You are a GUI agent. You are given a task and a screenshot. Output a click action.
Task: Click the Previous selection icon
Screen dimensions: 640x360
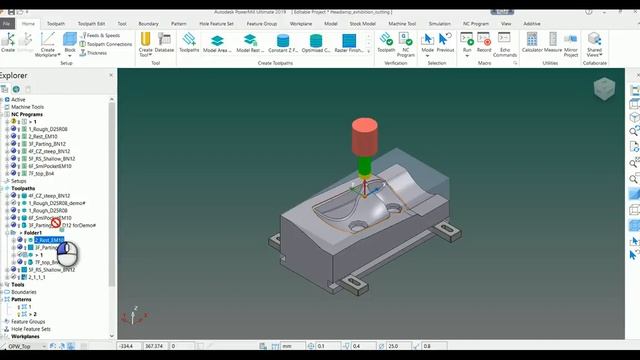[x=445, y=40]
